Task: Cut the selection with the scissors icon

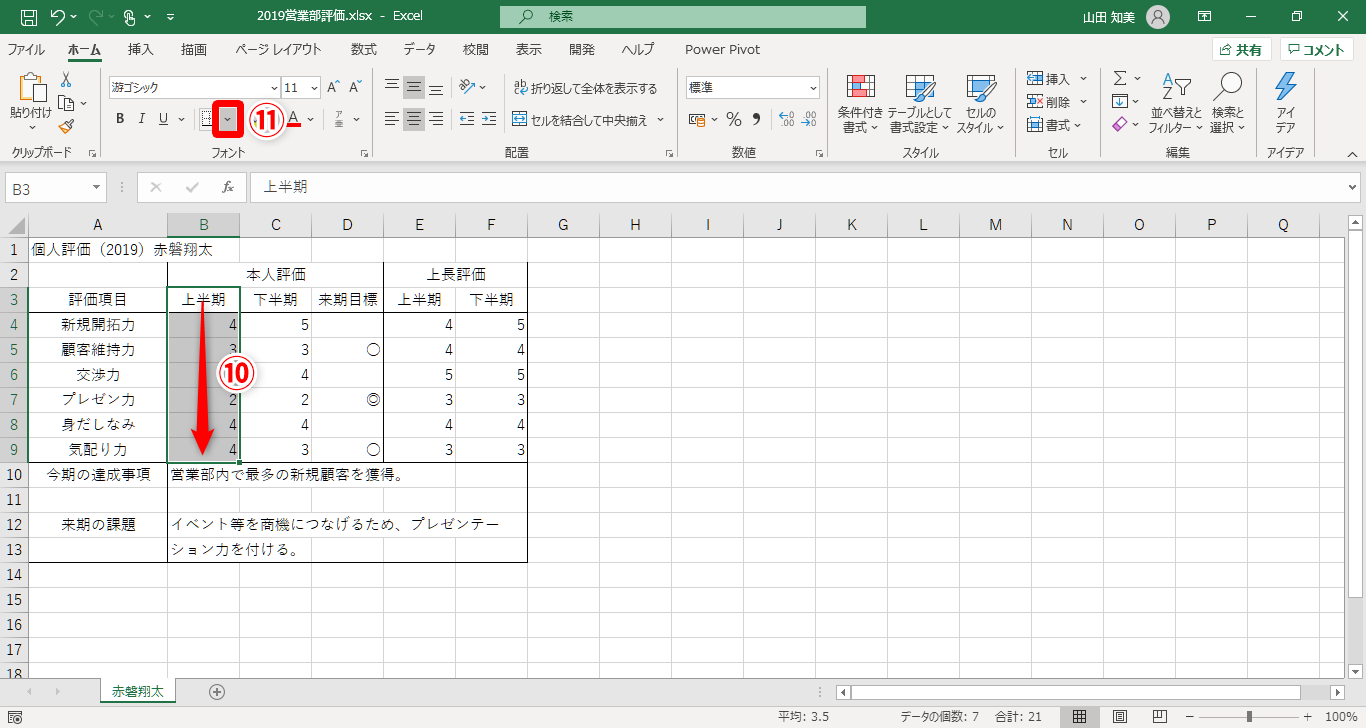Action: [x=66, y=79]
